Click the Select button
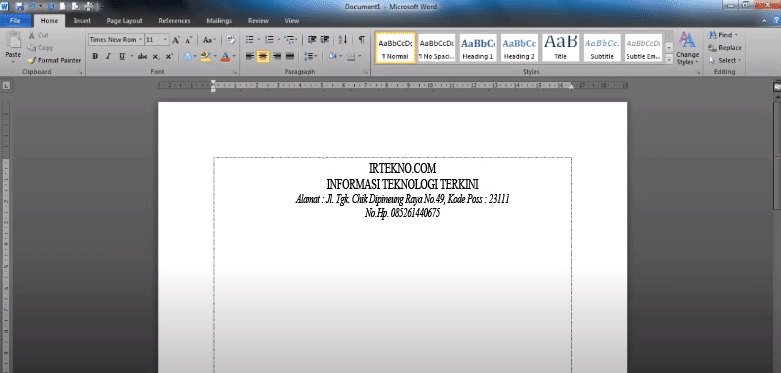 (725, 60)
